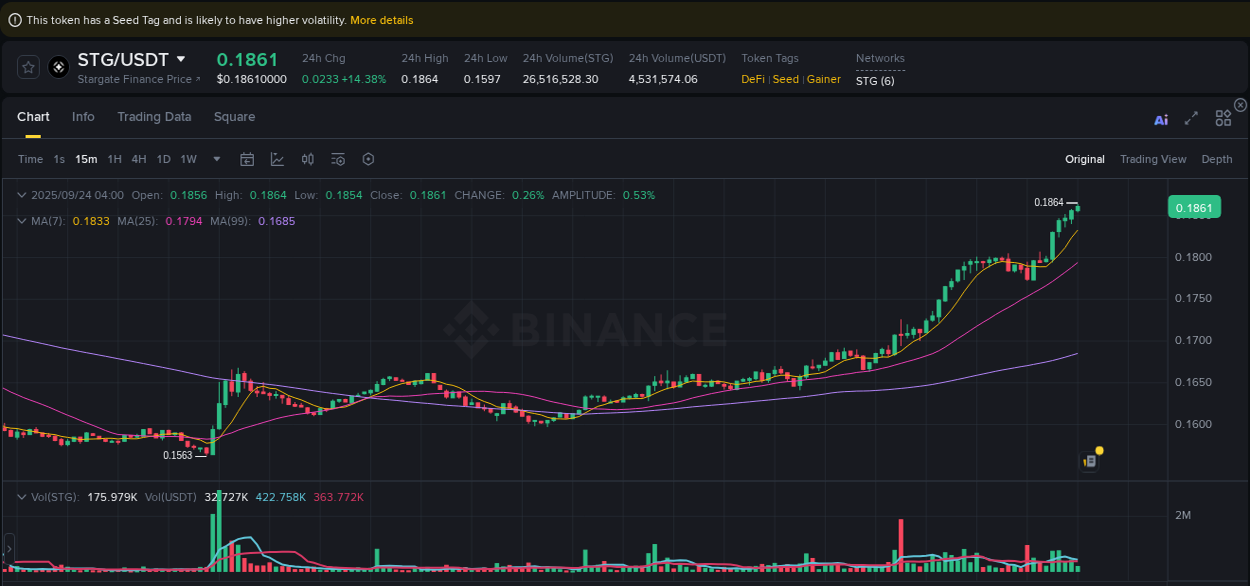The width and height of the screenshot is (1250, 586).
Task: Collapse the OHLC info row chevron
Action: [x=22, y=195]
